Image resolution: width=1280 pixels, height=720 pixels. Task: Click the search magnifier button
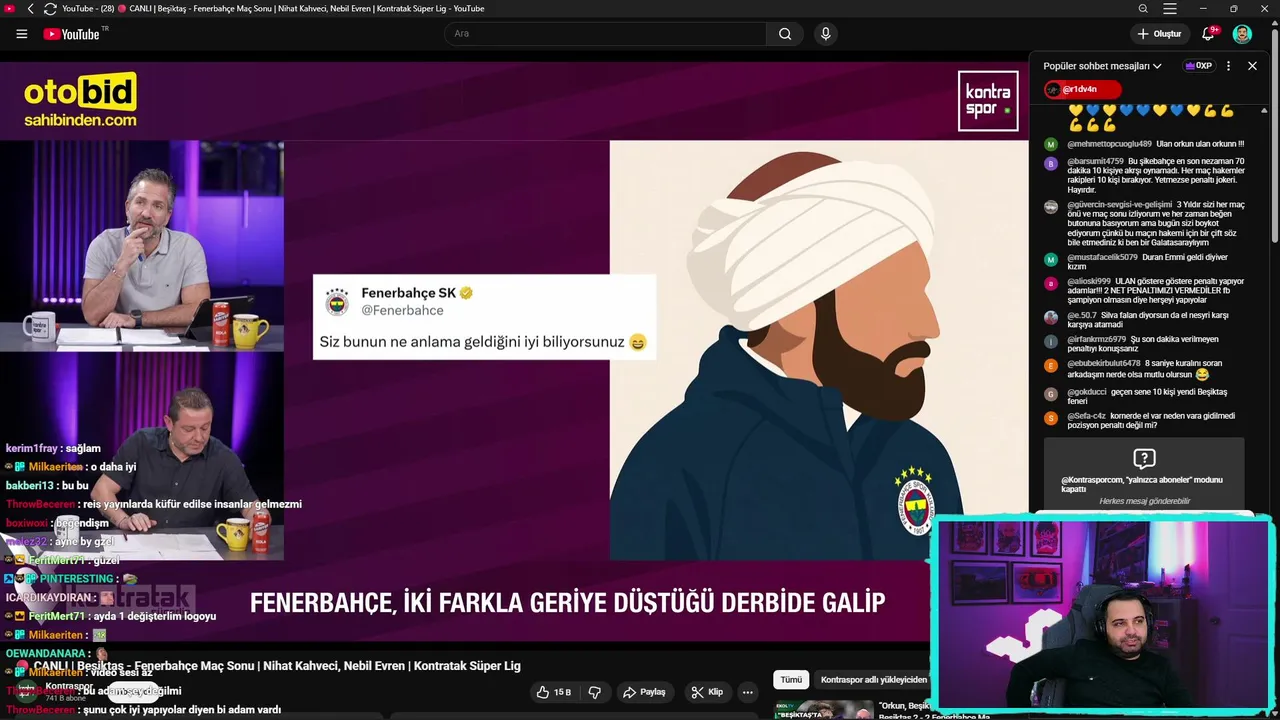coord(785,34)
